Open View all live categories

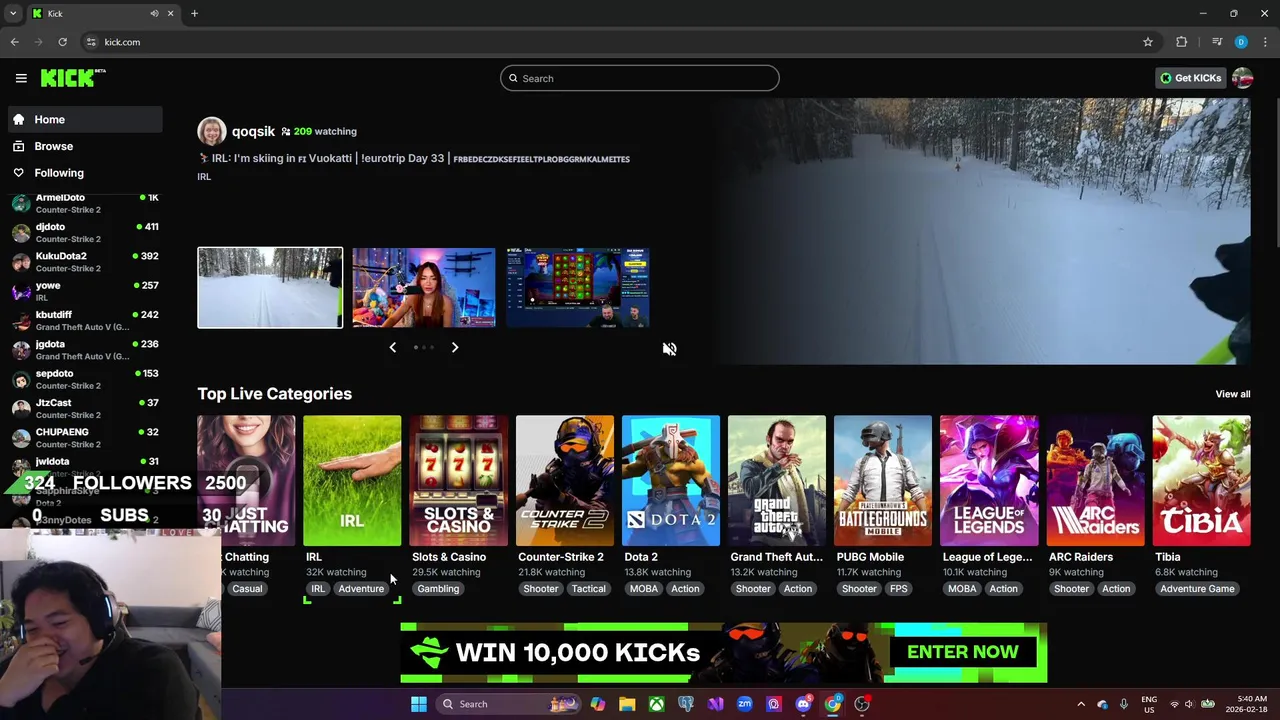tap(1232, 394)
